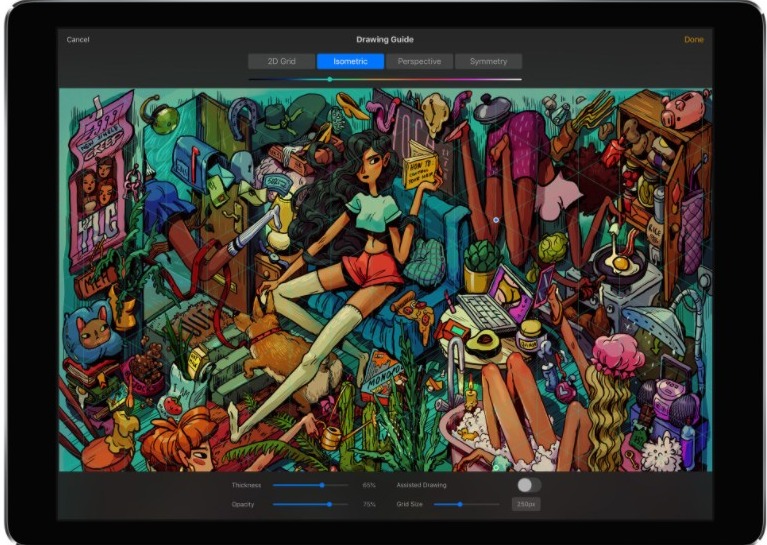The height and width of the screenshot is (545, 767).
Task: Click the guide color hue slider bar
Action: pyautogui.click(x=385, y=79)
